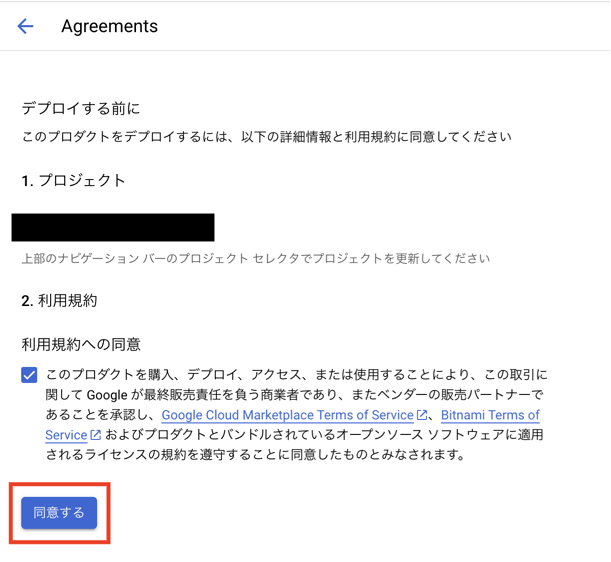Open Google Cloud Marketplace Terms of Service link
Screen dimensions: 611x562
(x=287, y=415)
